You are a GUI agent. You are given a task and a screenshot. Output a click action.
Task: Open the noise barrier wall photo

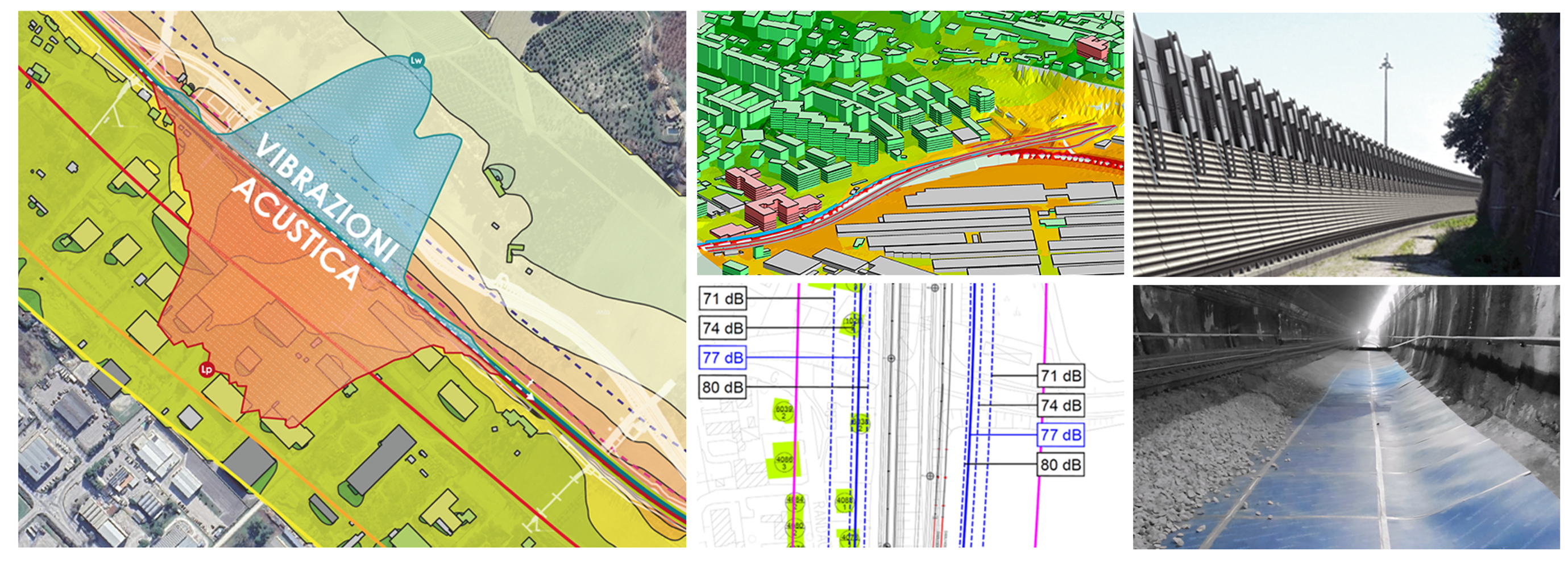pyautogui.click(x=1346, y=144)
